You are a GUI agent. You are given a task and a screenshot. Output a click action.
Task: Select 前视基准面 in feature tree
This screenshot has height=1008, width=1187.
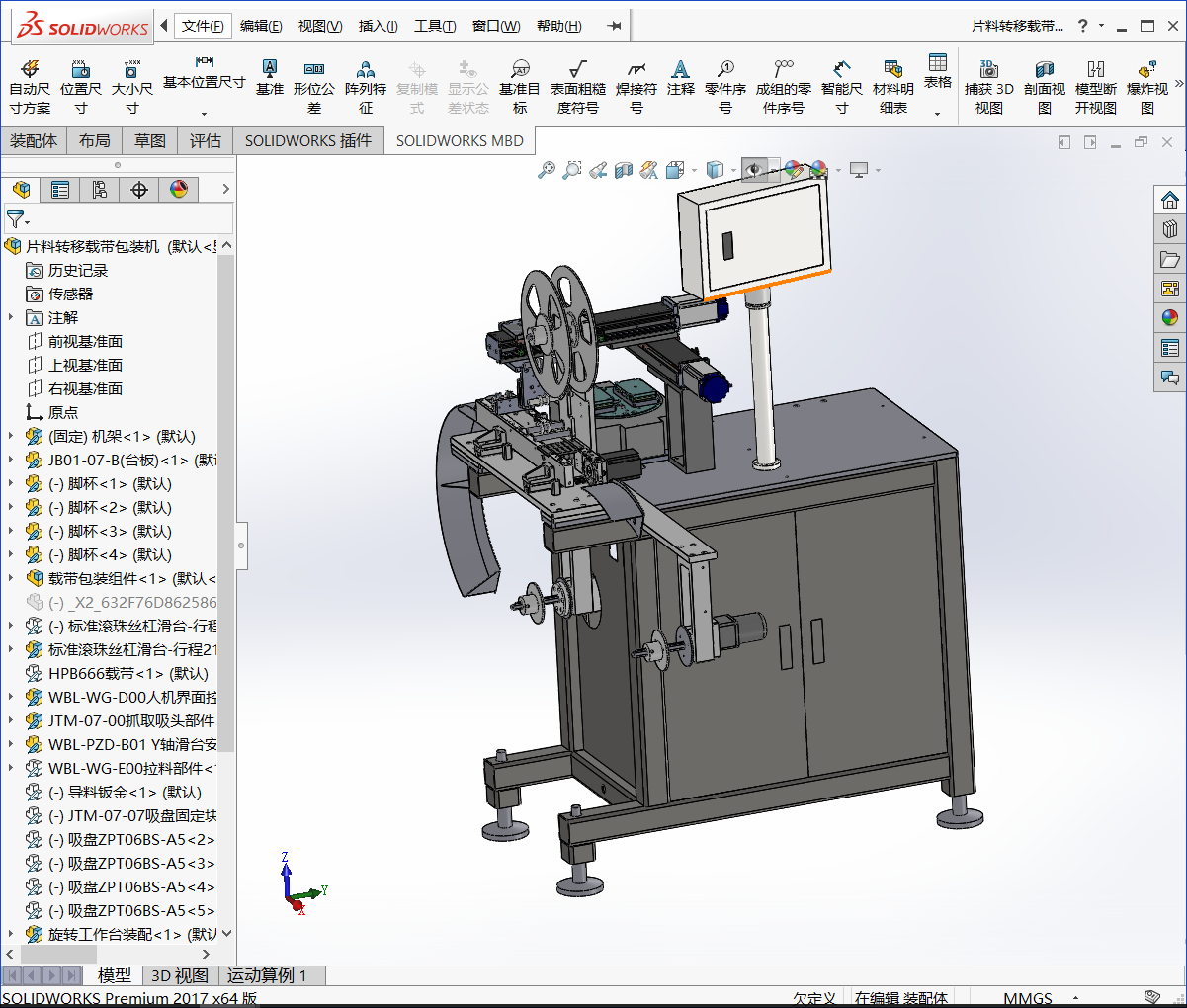point(85,341)
